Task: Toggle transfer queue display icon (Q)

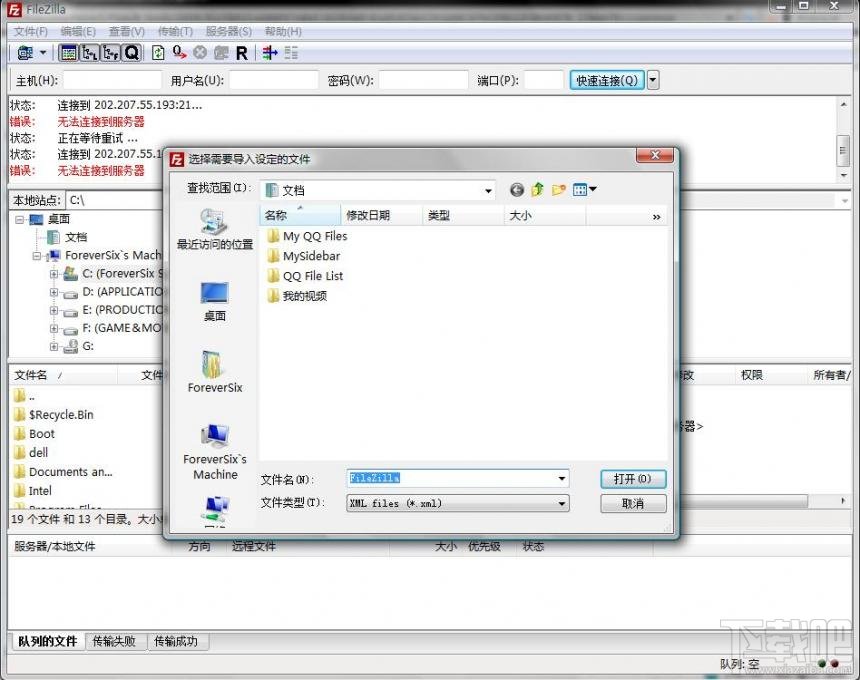Action: [132, 53]
